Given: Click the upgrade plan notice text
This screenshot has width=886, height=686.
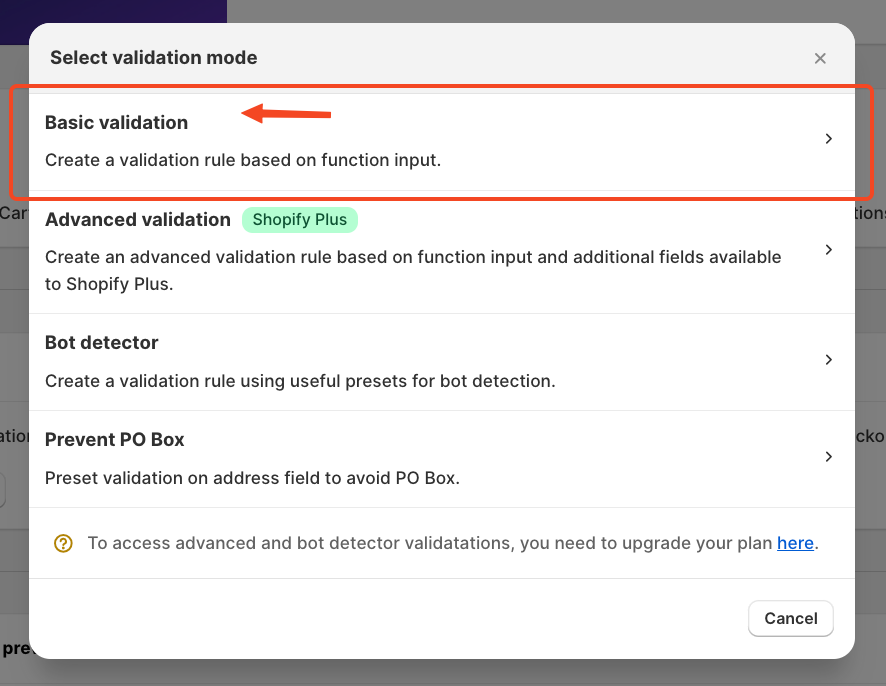Looking at the screenshot, I should 430,544.
